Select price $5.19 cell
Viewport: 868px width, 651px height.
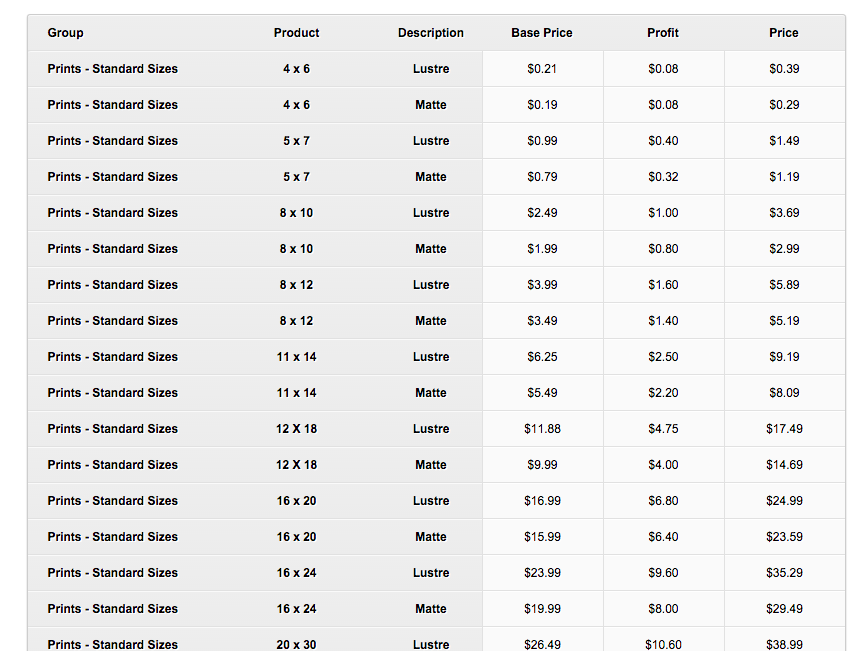(784, 321)
